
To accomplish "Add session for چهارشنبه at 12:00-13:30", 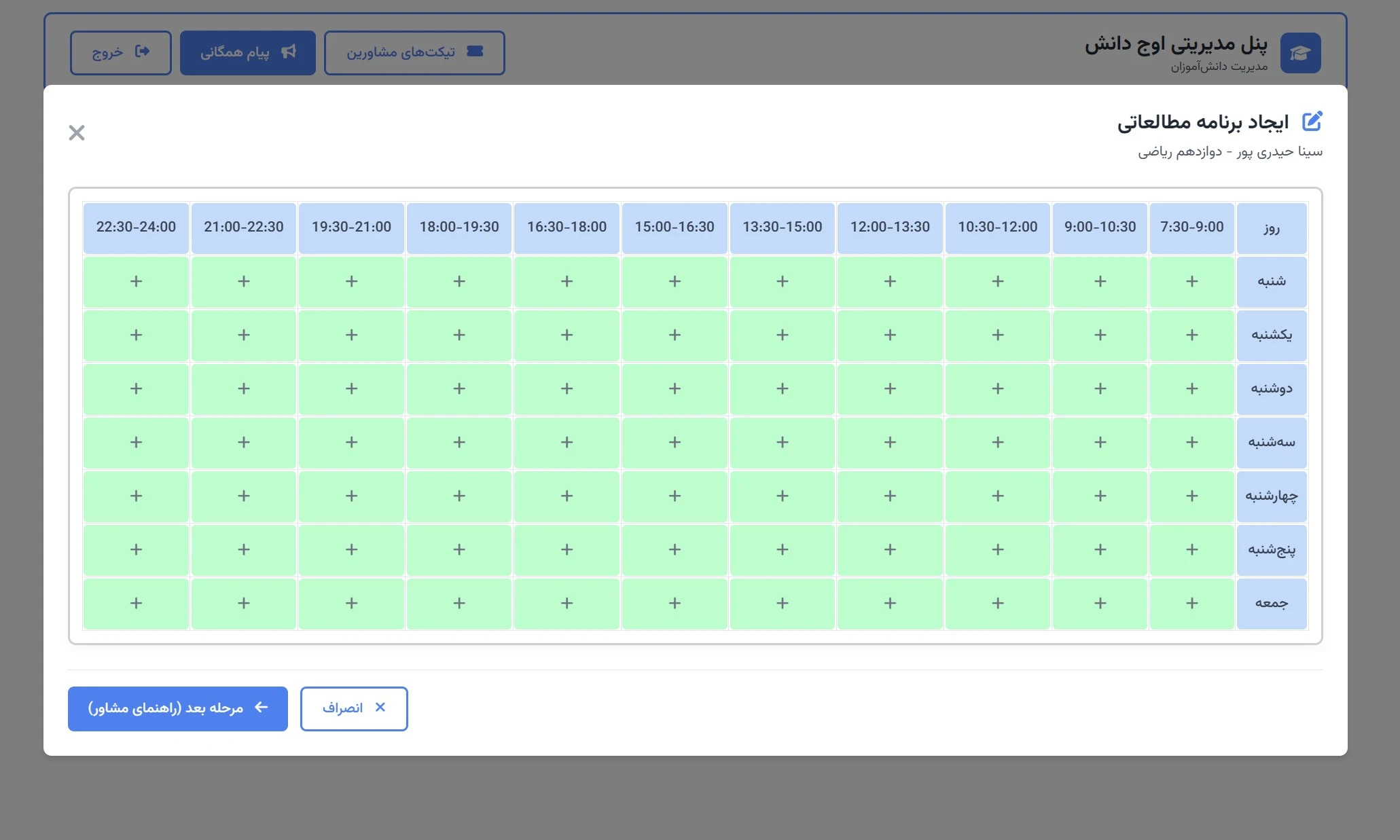I will coord(890,496).
